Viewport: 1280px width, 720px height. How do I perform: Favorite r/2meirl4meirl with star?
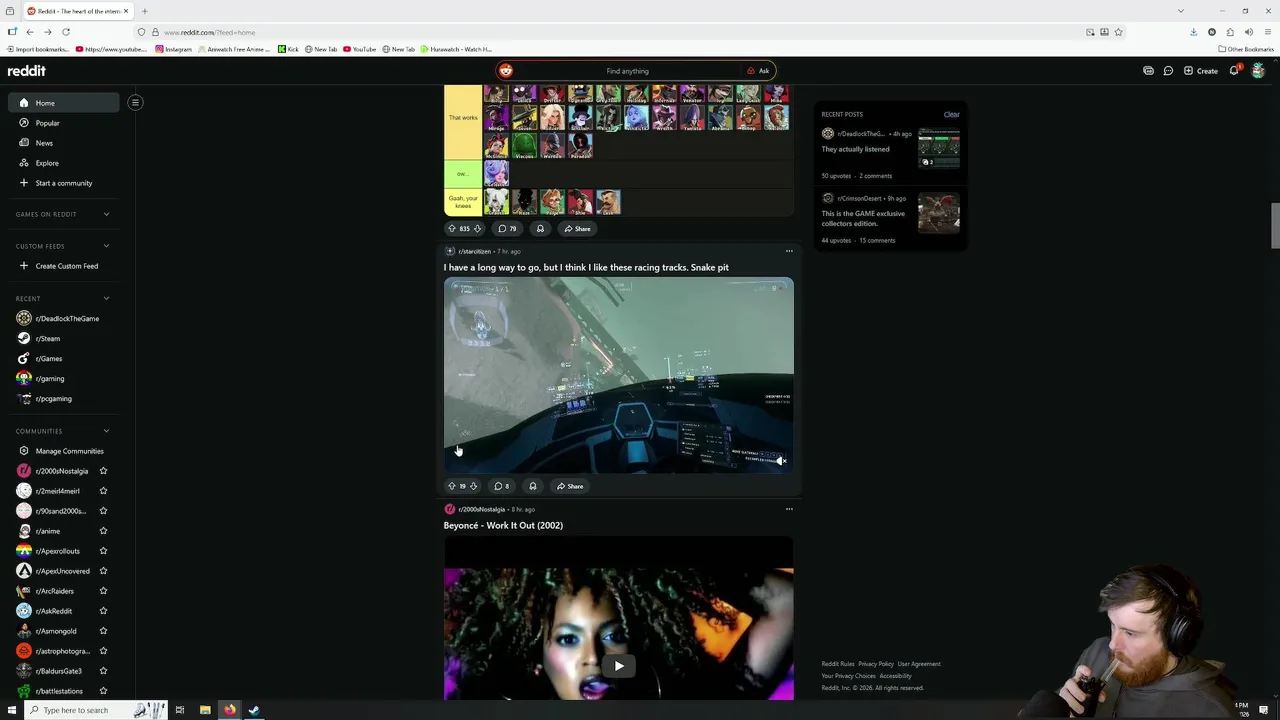tap(103, 491)
